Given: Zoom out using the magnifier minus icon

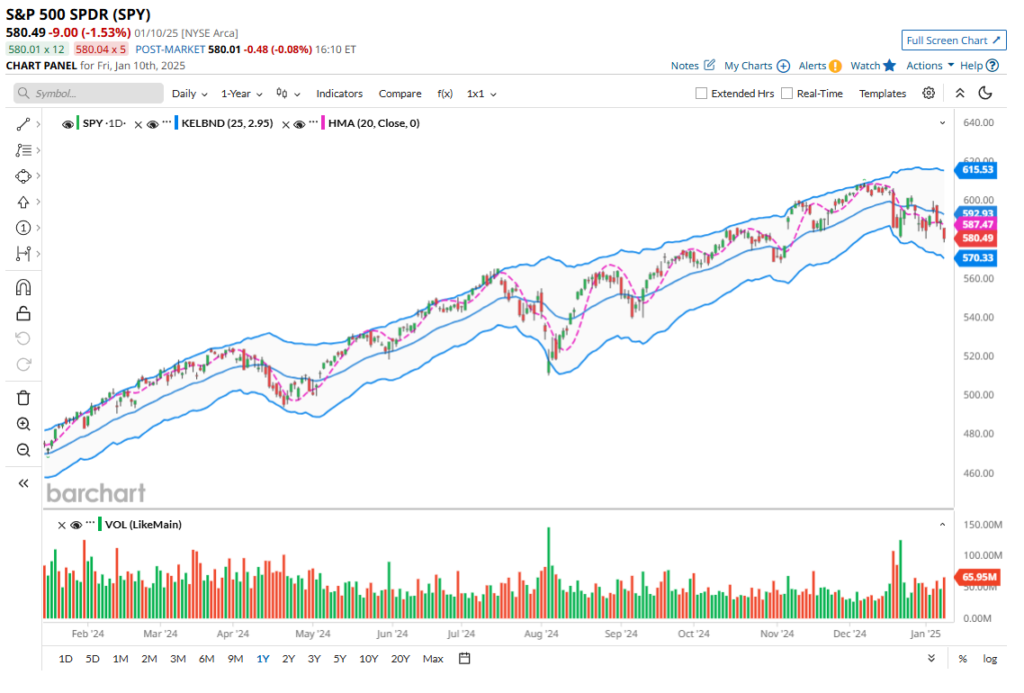Looking at the screenshot, I should [x=24, y=450].
